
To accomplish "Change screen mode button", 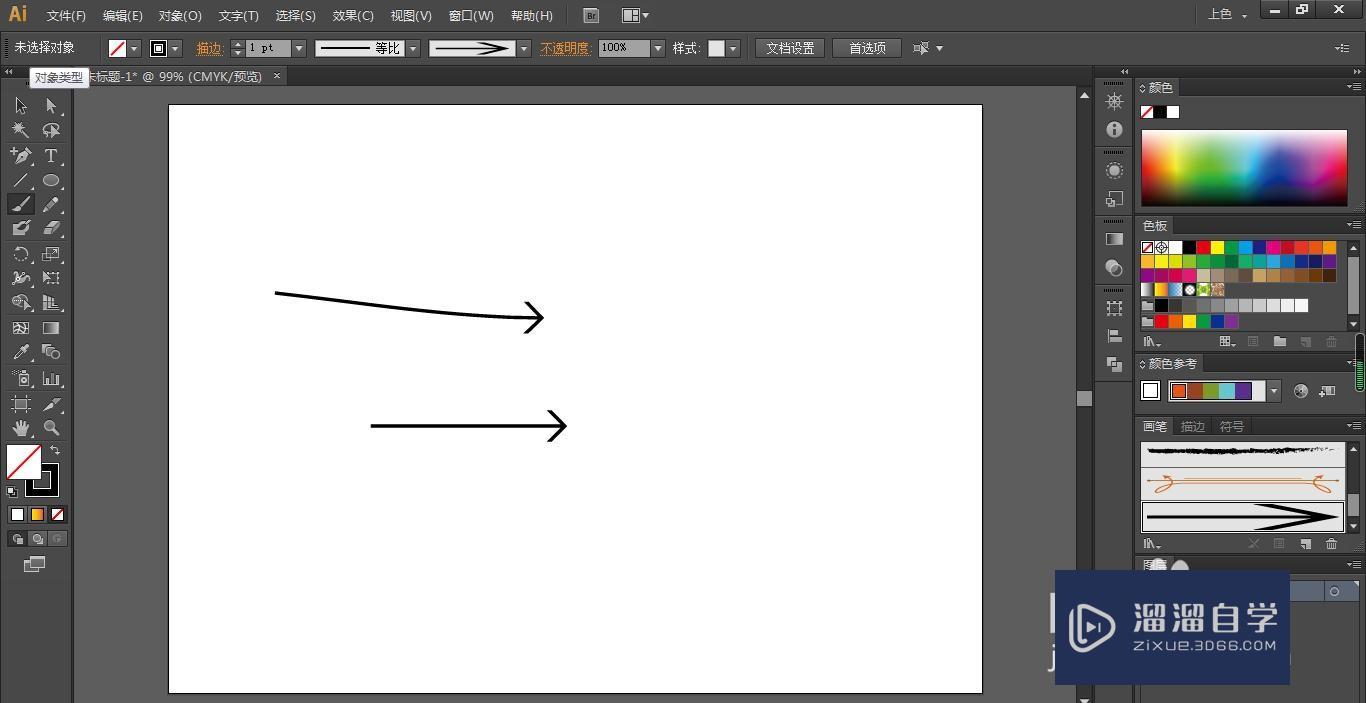I will tap(35, 564).
